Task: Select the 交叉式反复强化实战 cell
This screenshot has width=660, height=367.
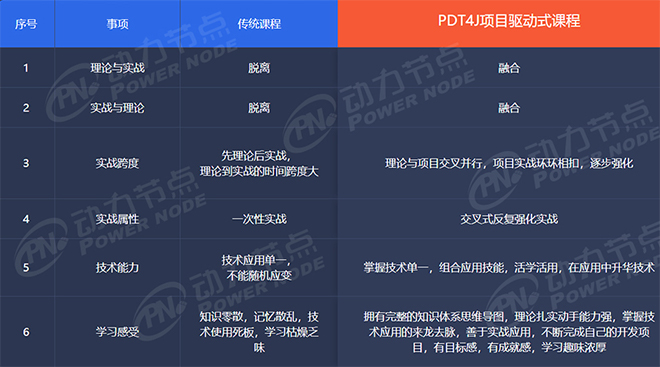Action: click(499, 219)
